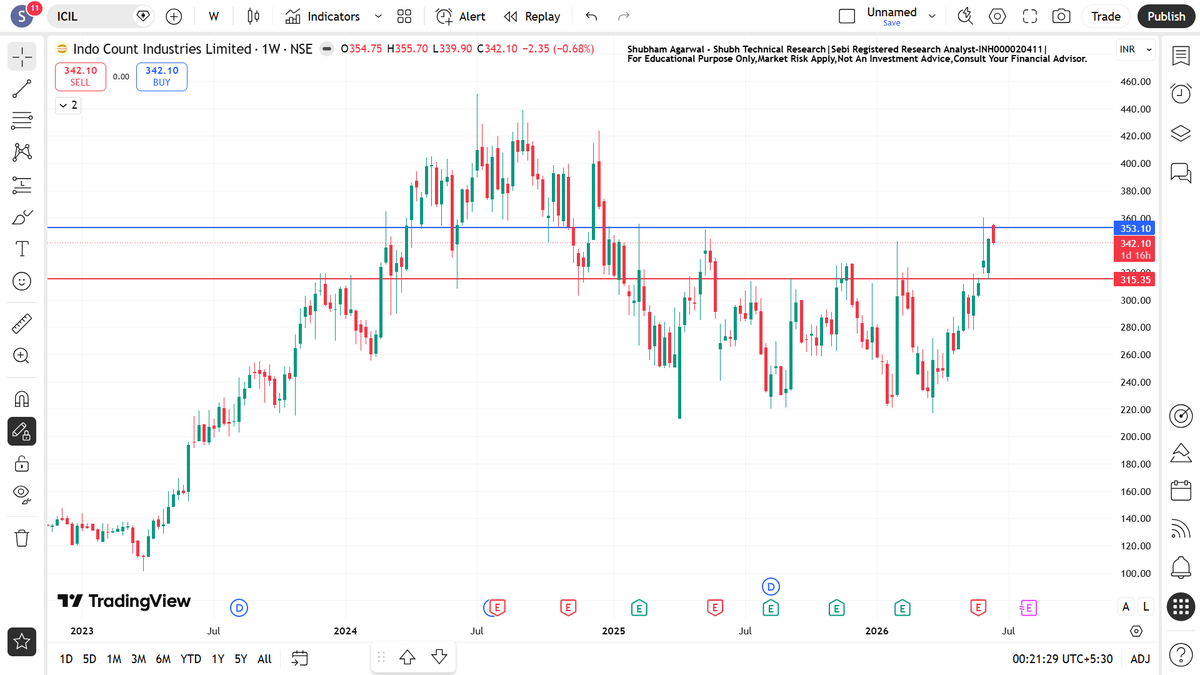This screenshot has width=1200, height=675.
Task: Select the text annotation tool
Action: (22, 249)
